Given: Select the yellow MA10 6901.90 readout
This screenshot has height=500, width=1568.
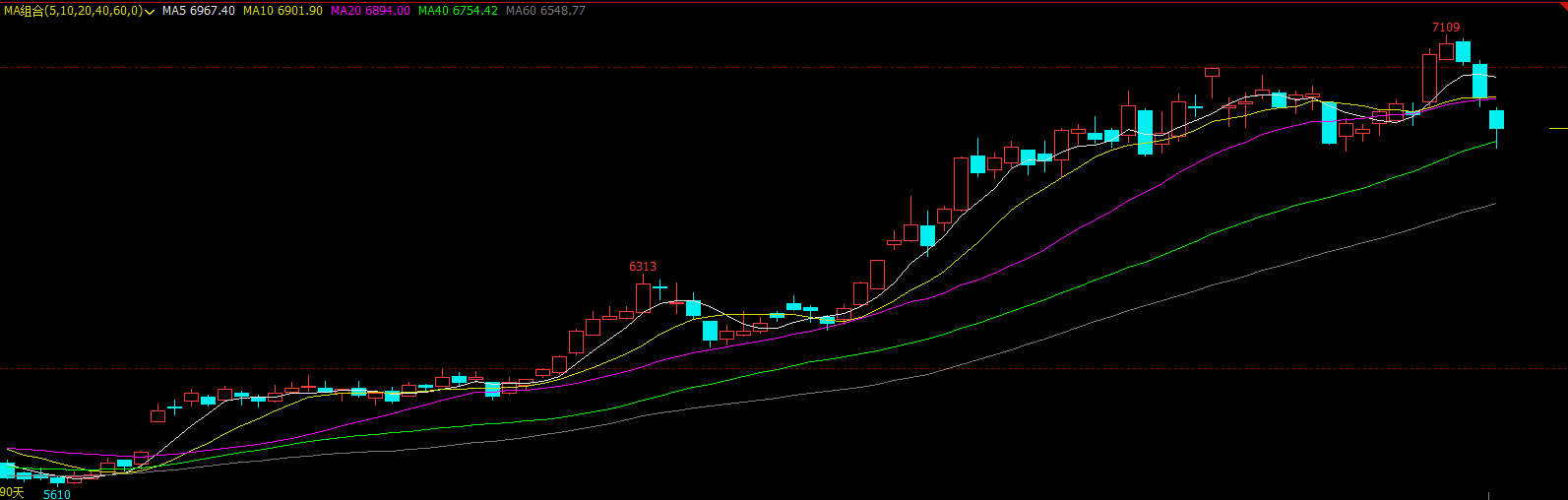Looking at the screenshot, I should [x=282, y=11].
